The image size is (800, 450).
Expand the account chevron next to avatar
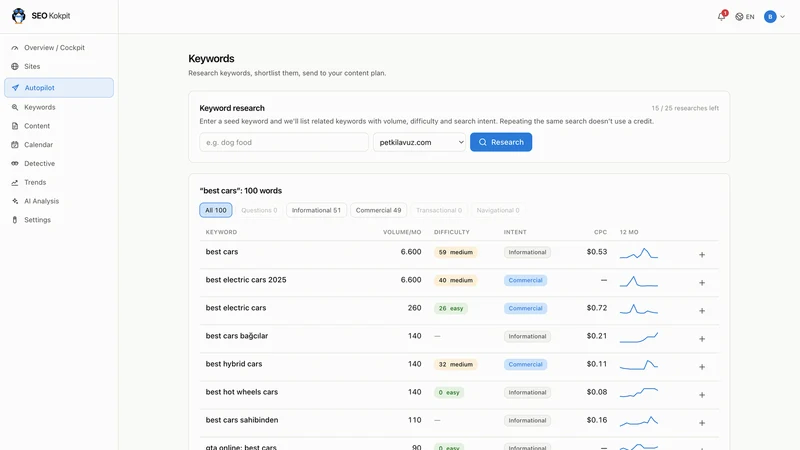click(783, 17)
